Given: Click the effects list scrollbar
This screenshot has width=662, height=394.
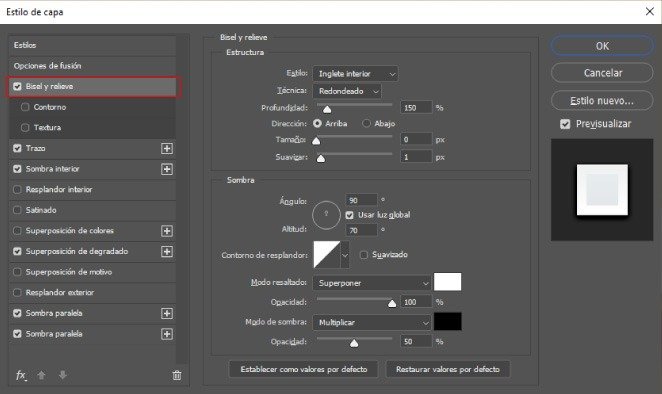Looking at the screenshot, I should tap(181, 198).
